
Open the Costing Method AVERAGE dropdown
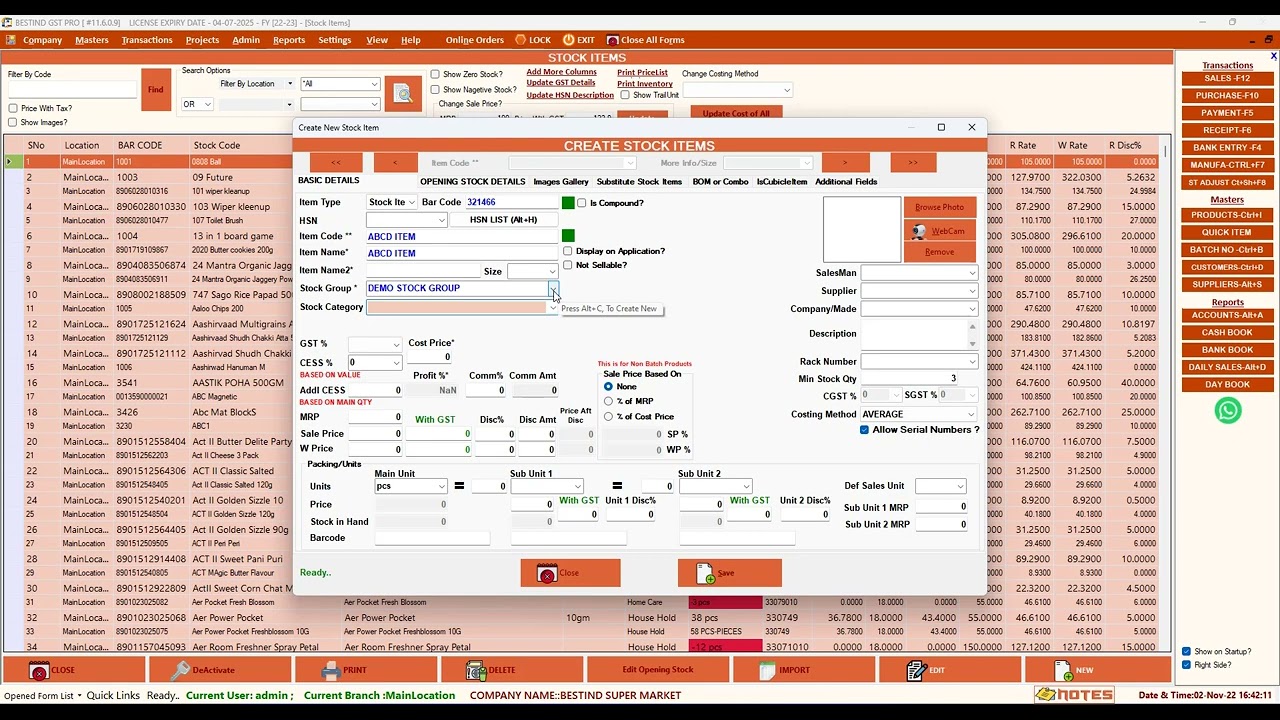pos(971,414)
